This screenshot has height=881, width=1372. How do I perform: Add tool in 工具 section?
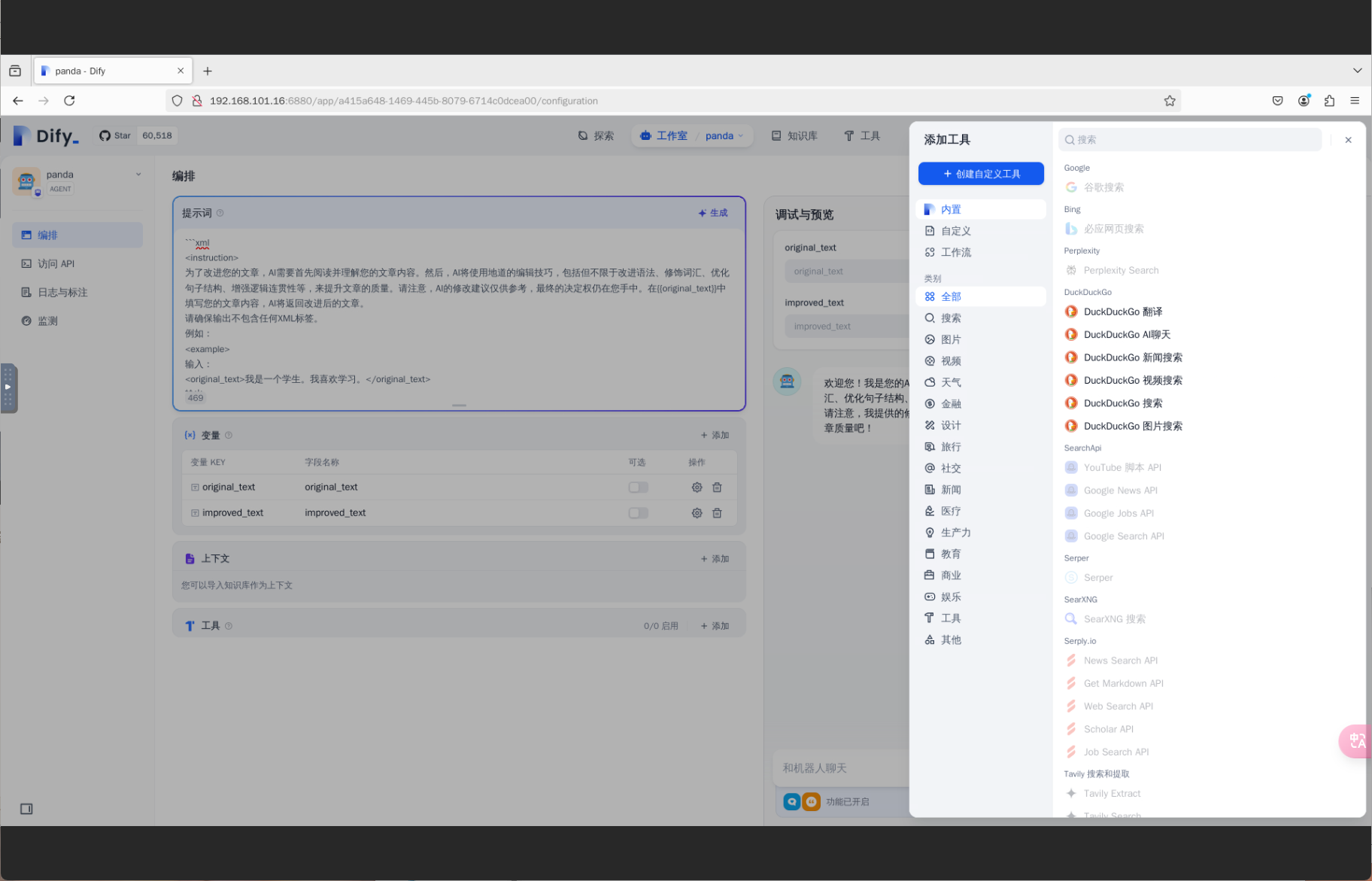tap(715, 626)
